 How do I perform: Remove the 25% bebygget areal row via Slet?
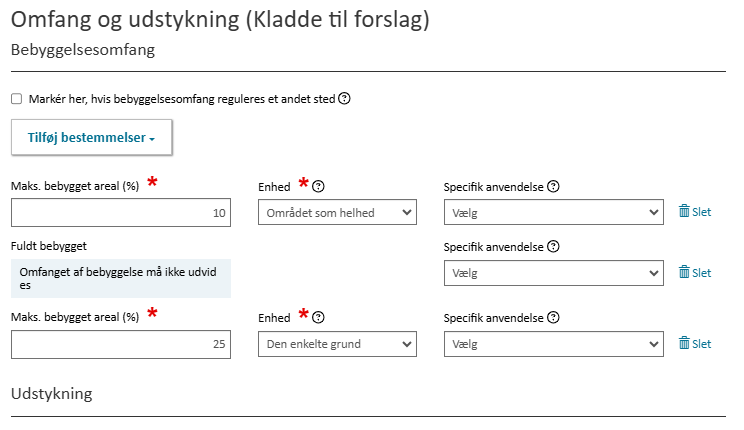point(695,344)
